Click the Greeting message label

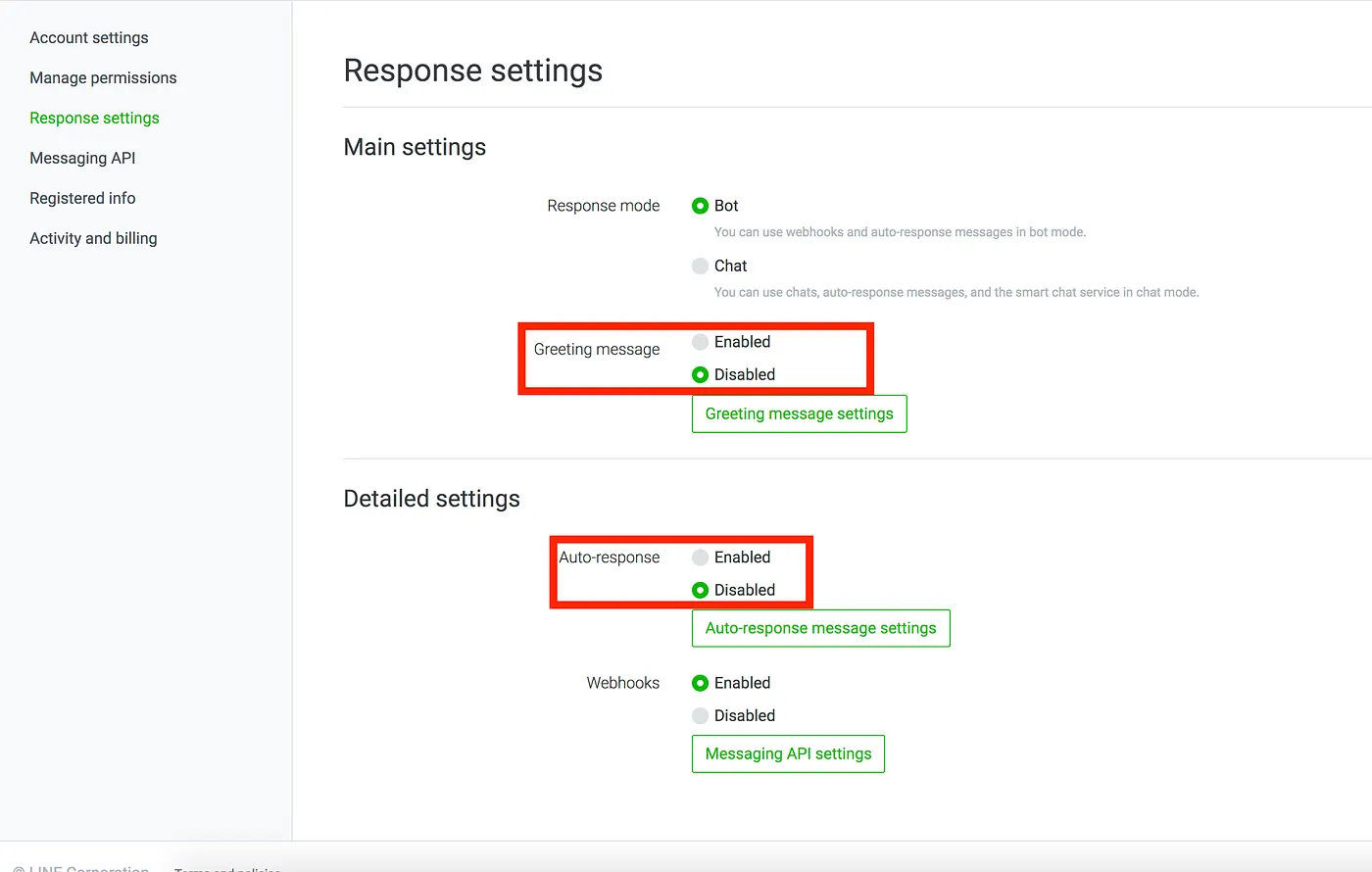(597, 350)
